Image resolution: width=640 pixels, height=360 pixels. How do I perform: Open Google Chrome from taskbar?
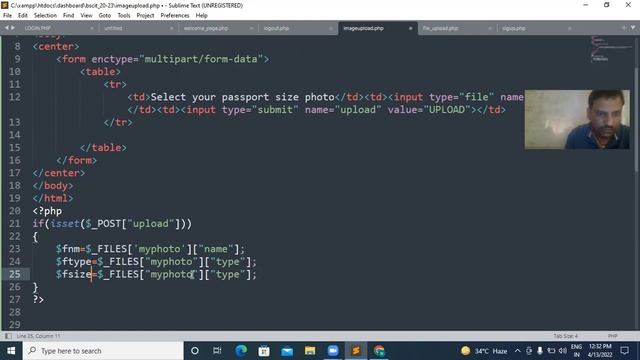[x=379, y=351]
